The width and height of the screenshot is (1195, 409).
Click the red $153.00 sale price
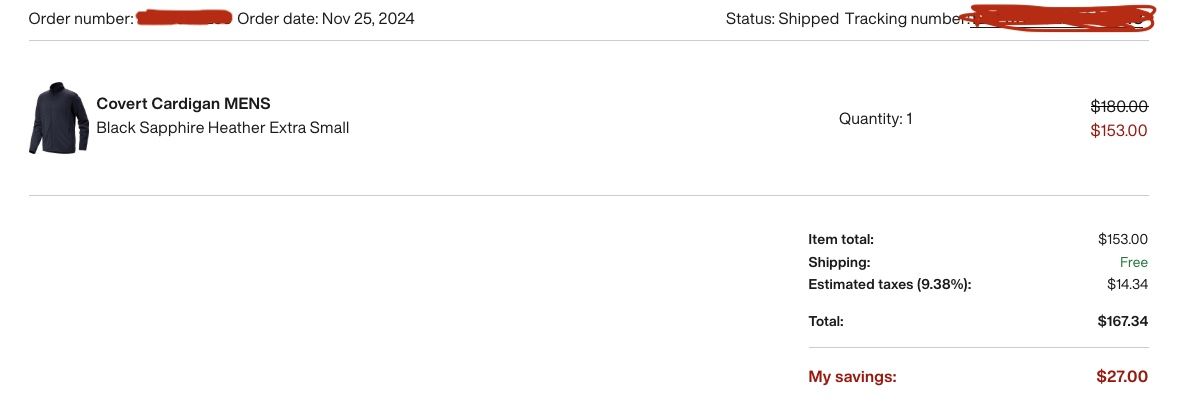1118,130
